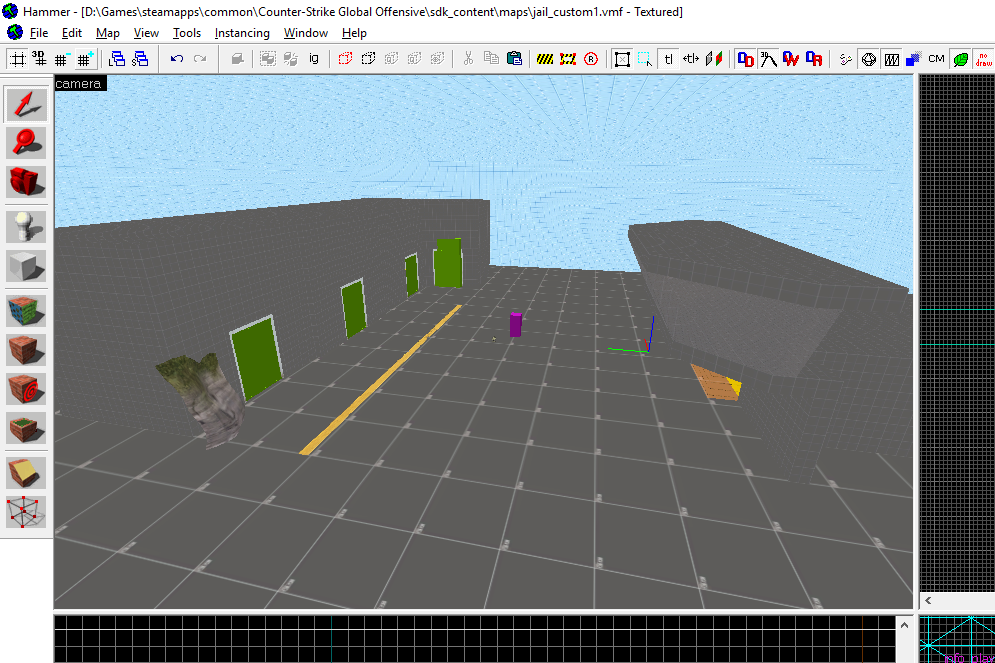Click right 2D view scroll-left arrow
995x663 pixels.
tap(928, 600)
